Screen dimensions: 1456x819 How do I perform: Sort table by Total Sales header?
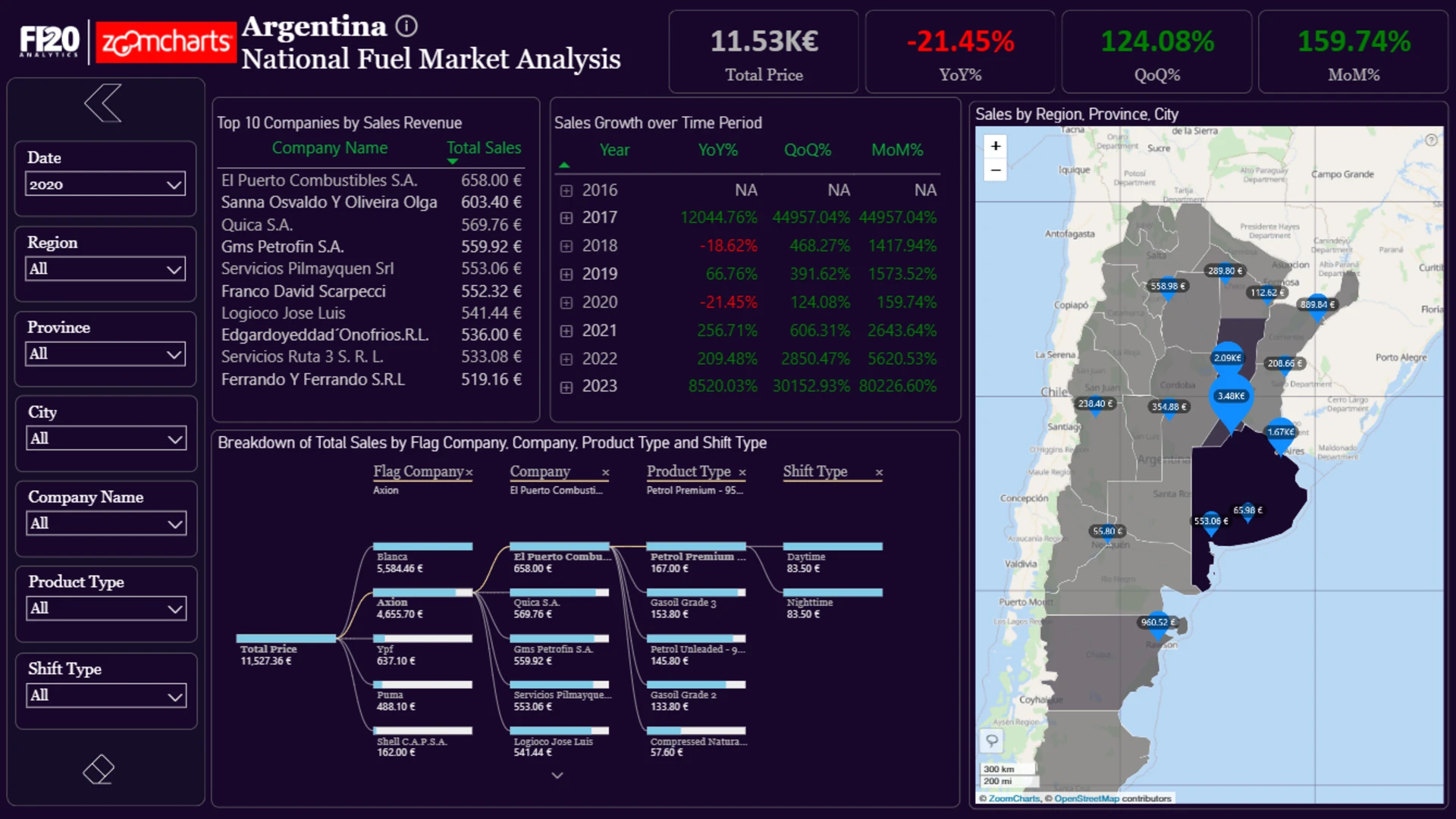tap(483, 148)
